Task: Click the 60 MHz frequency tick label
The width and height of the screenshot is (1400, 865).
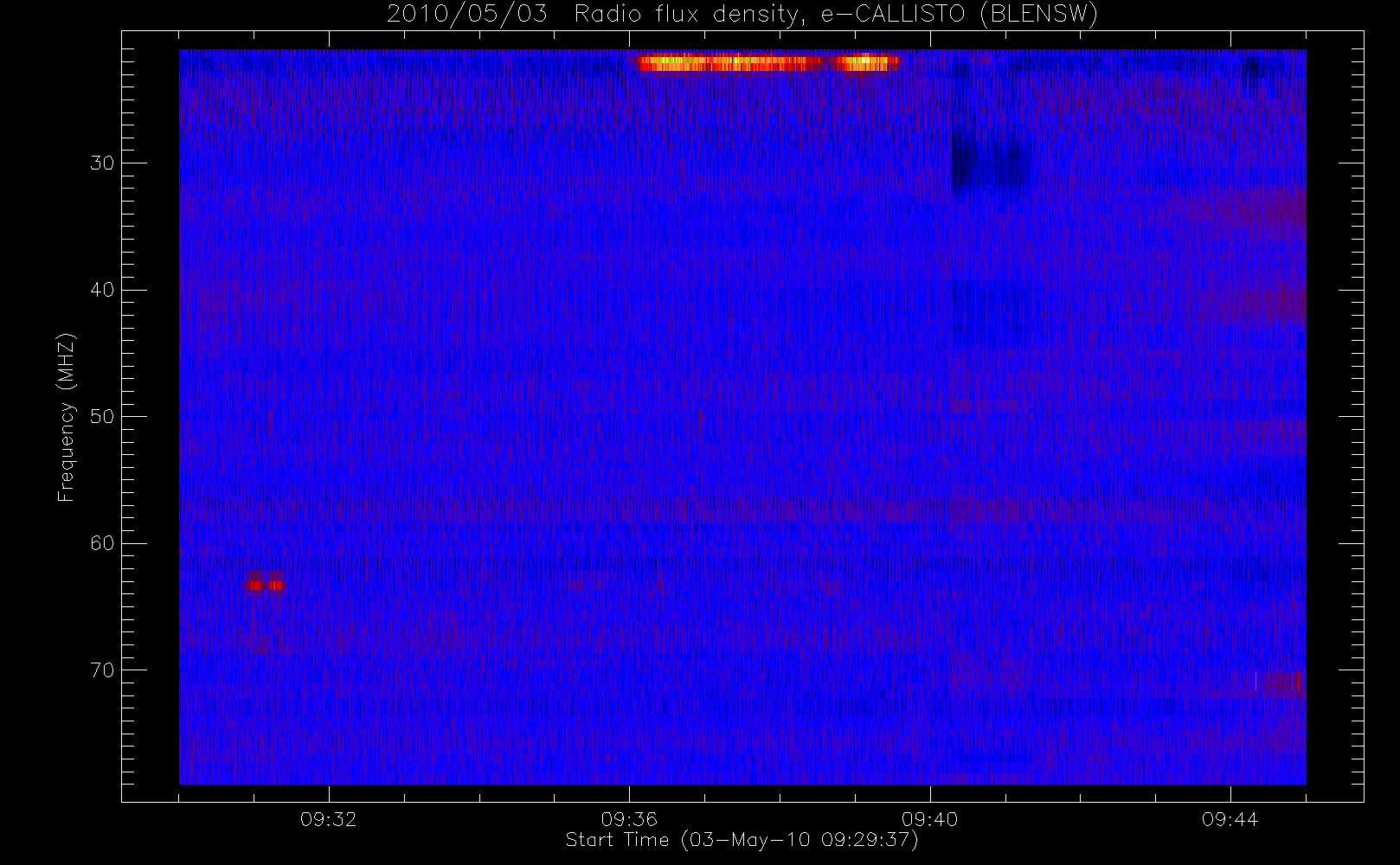Action: tap(102, 543)
